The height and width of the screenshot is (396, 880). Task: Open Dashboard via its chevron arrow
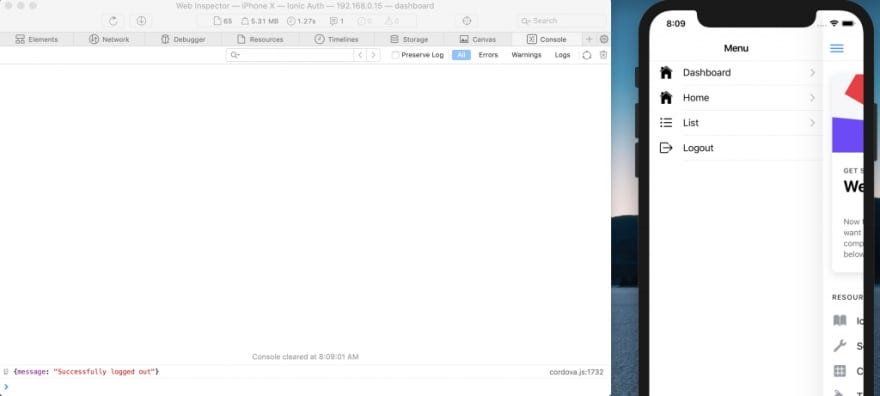[812, 73]
